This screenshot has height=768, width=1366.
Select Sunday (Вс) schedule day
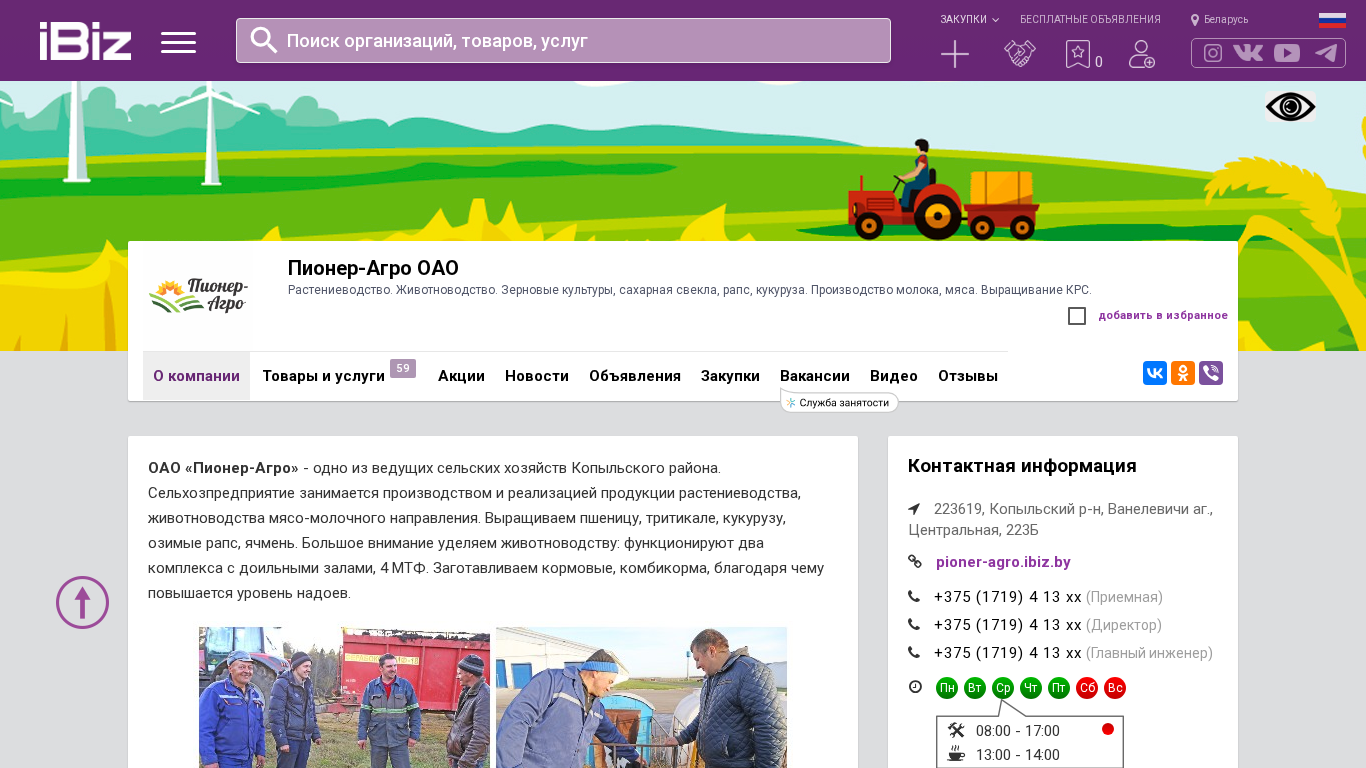tap(1115, 688)
